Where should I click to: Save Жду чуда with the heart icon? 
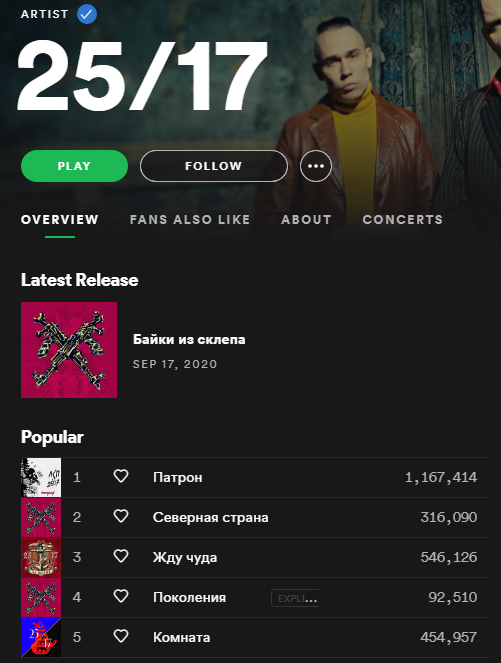click(x=121, y=556)
